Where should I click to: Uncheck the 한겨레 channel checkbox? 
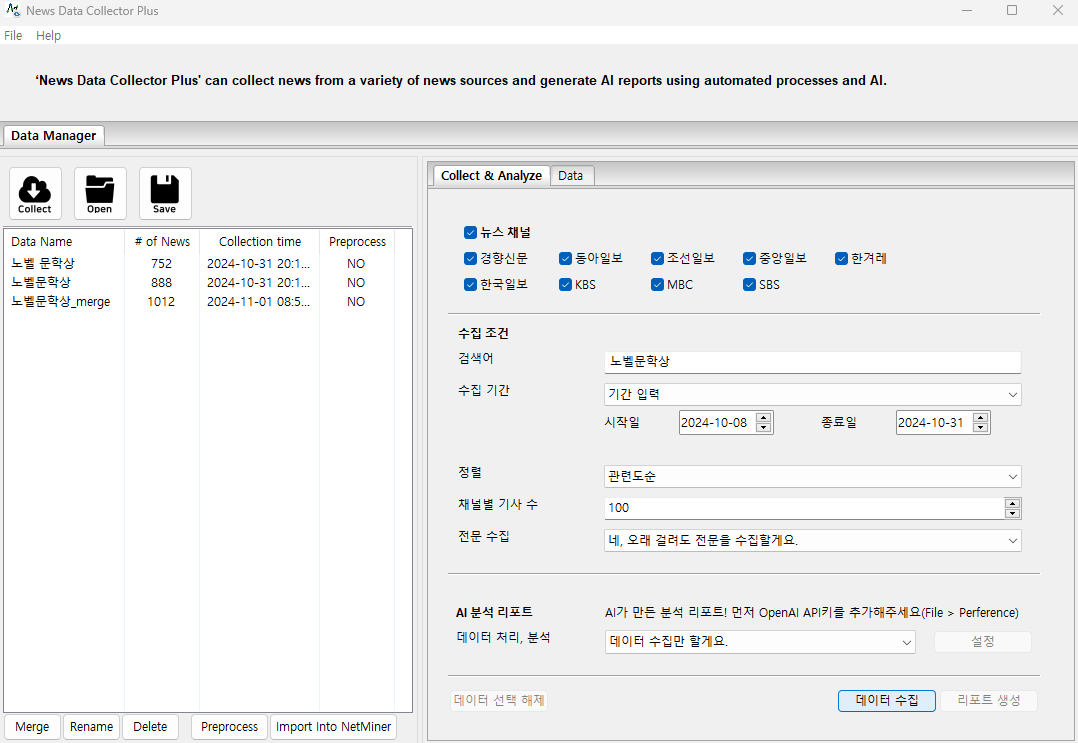tap(842, 258)
